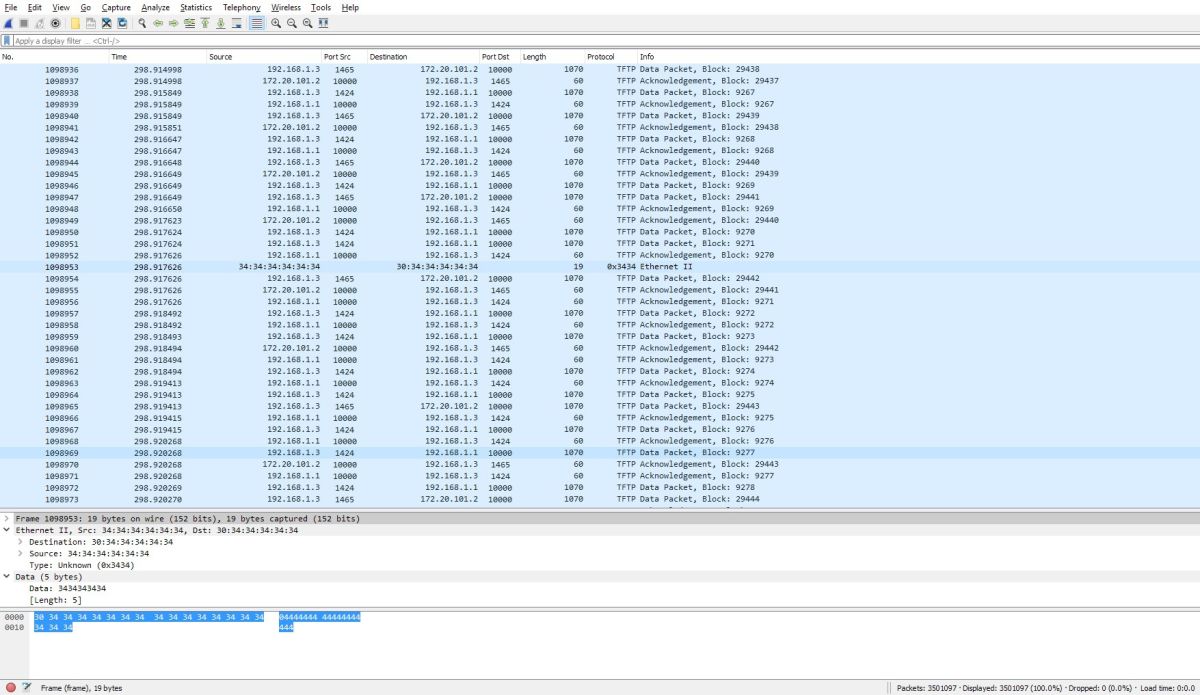Open the Tools menu
This screenshot has height=695, width=1200.
(321, 7)
